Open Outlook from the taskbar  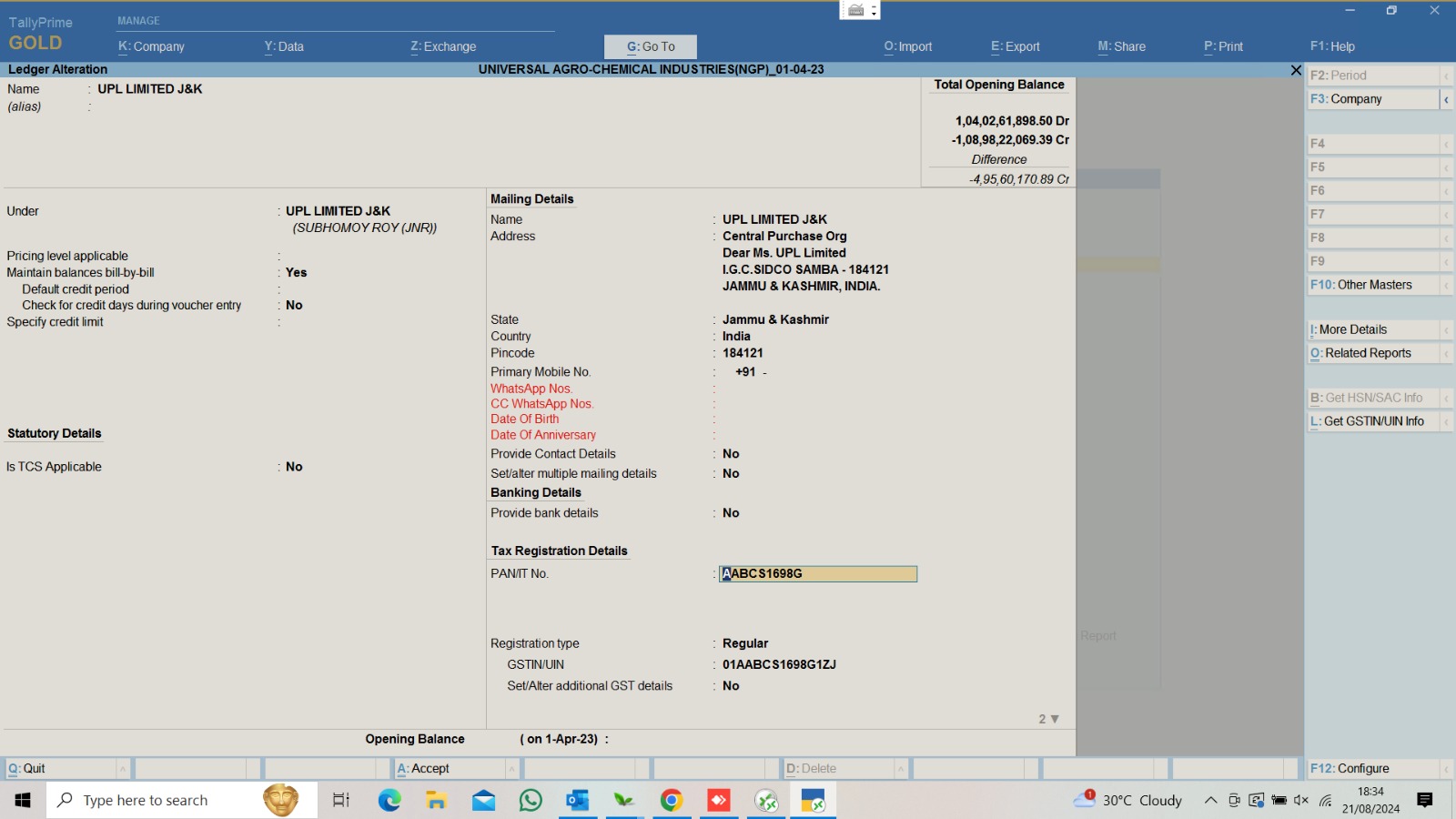tap(577, 801)
